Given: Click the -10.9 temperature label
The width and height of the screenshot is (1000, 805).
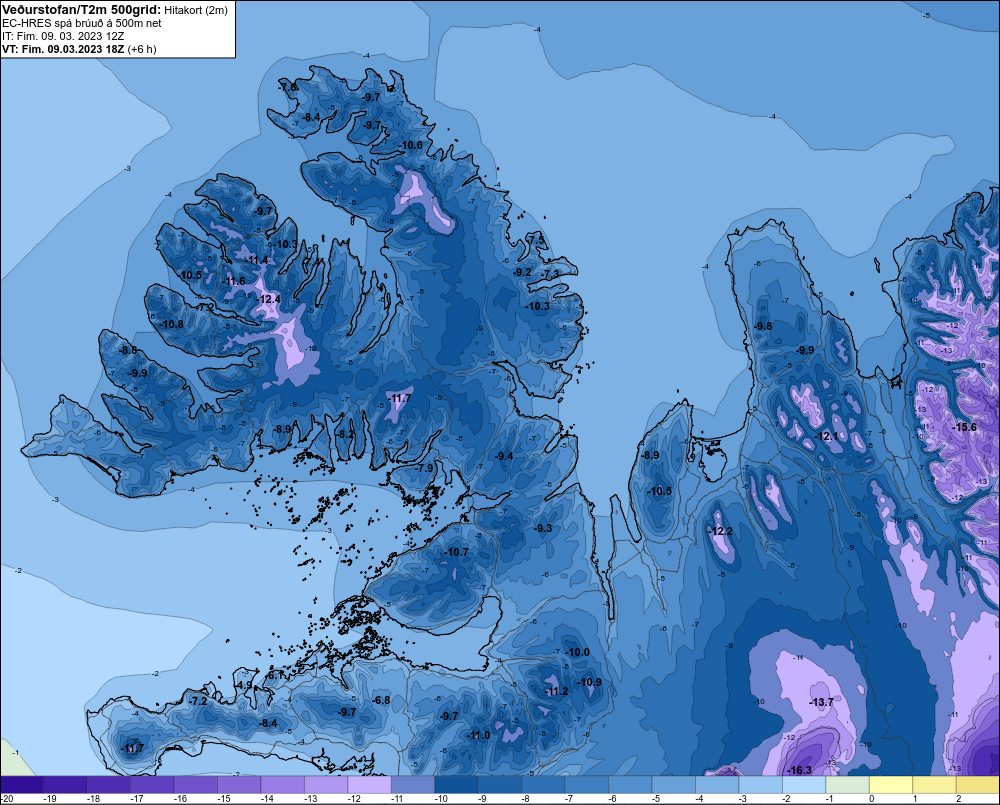Looking at the screenshot, I should coord(589,682).
